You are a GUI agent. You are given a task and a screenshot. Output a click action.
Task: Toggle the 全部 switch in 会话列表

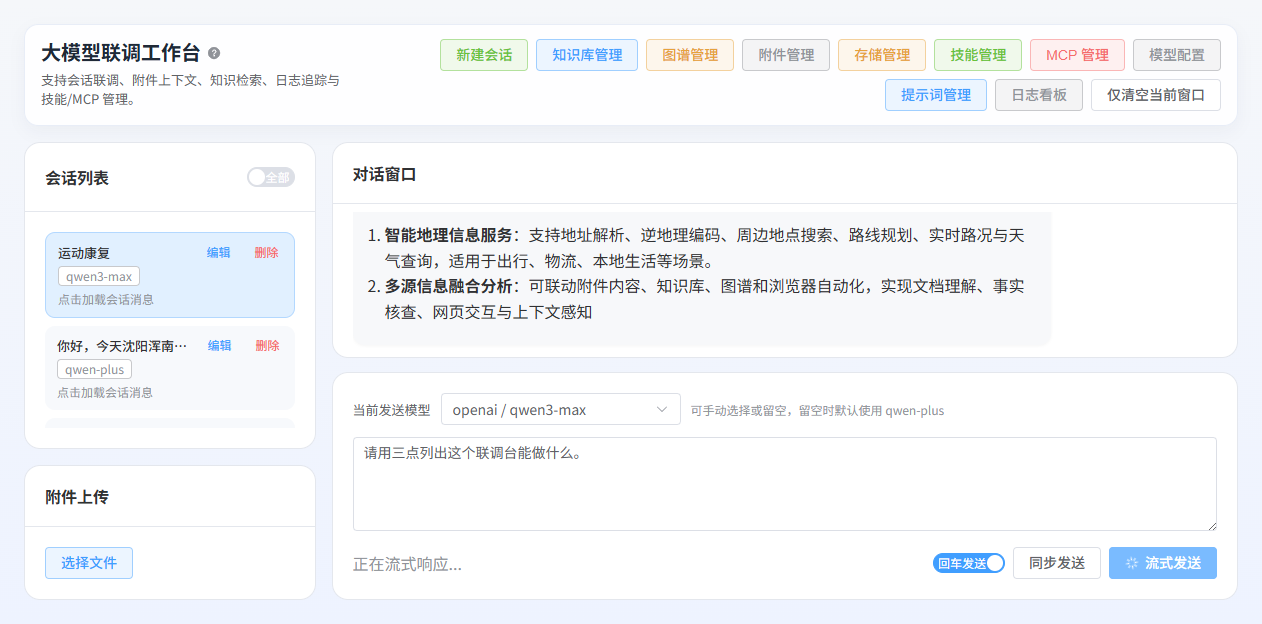270,177
